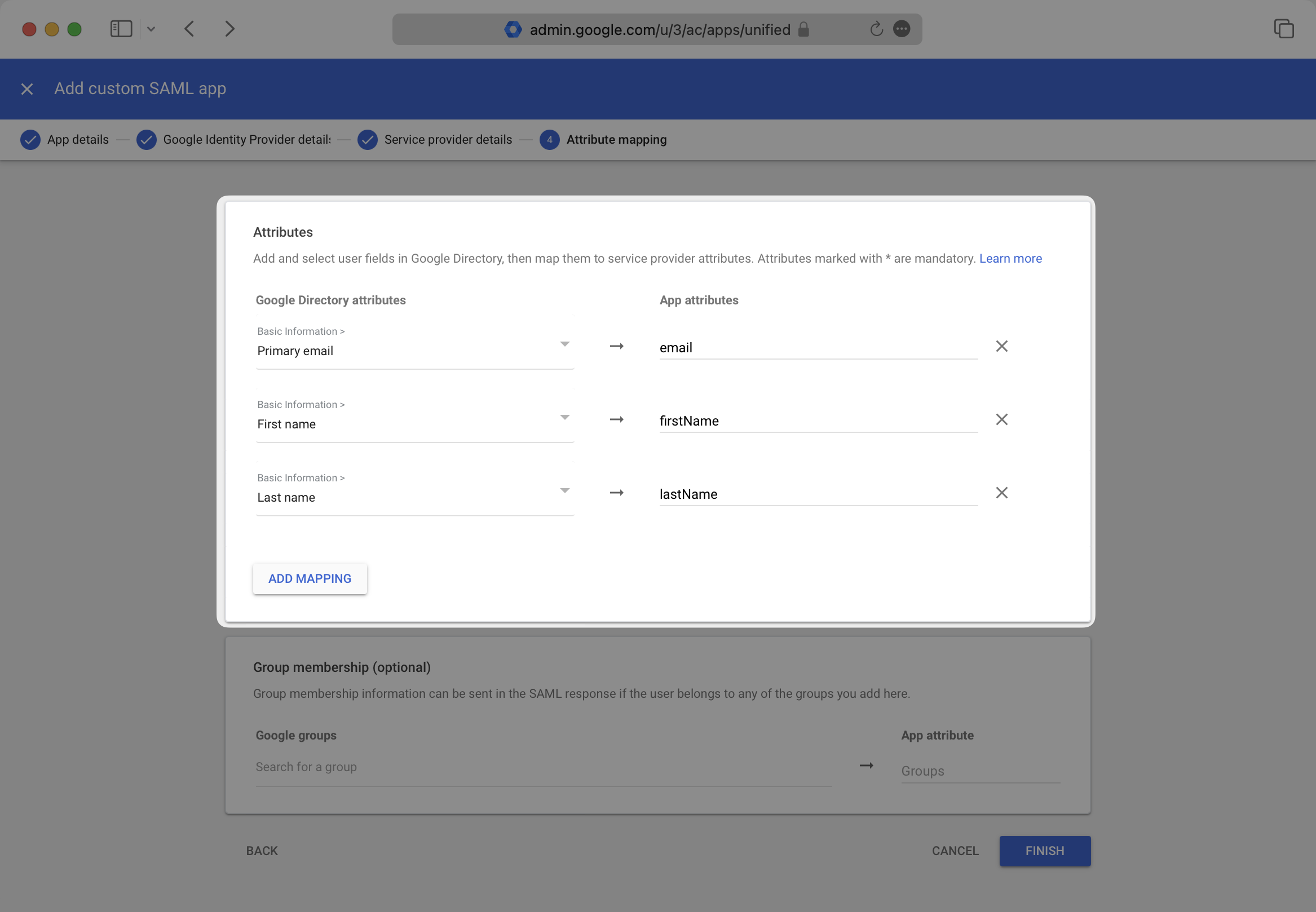Image resolution: width=1316 pixels, height=912 pixels.
Task: Click the Google Identity Provider details checkmark
Action: (x=147, y=139)
